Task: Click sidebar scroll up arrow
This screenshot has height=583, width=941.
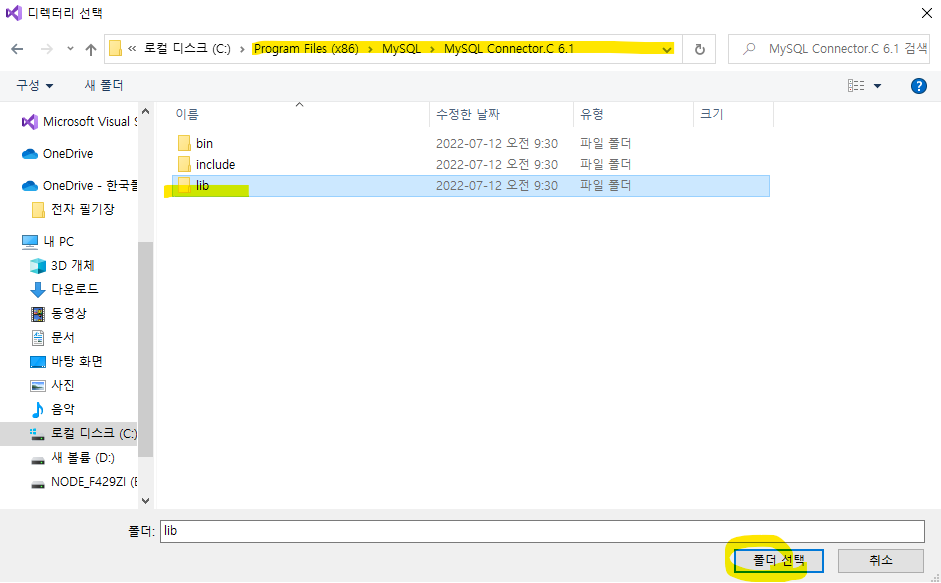Action: click(x=145, y=111)
